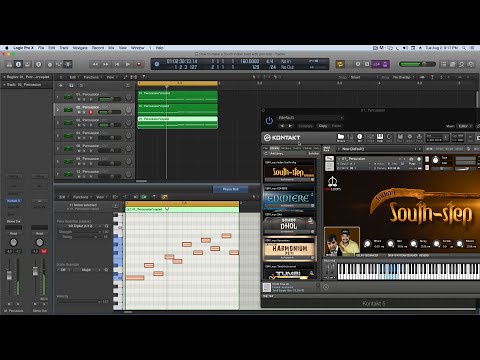Open the Navigate menu in the menu bar
The width and height of the screenshot is (480, 360).
[80, 48]
